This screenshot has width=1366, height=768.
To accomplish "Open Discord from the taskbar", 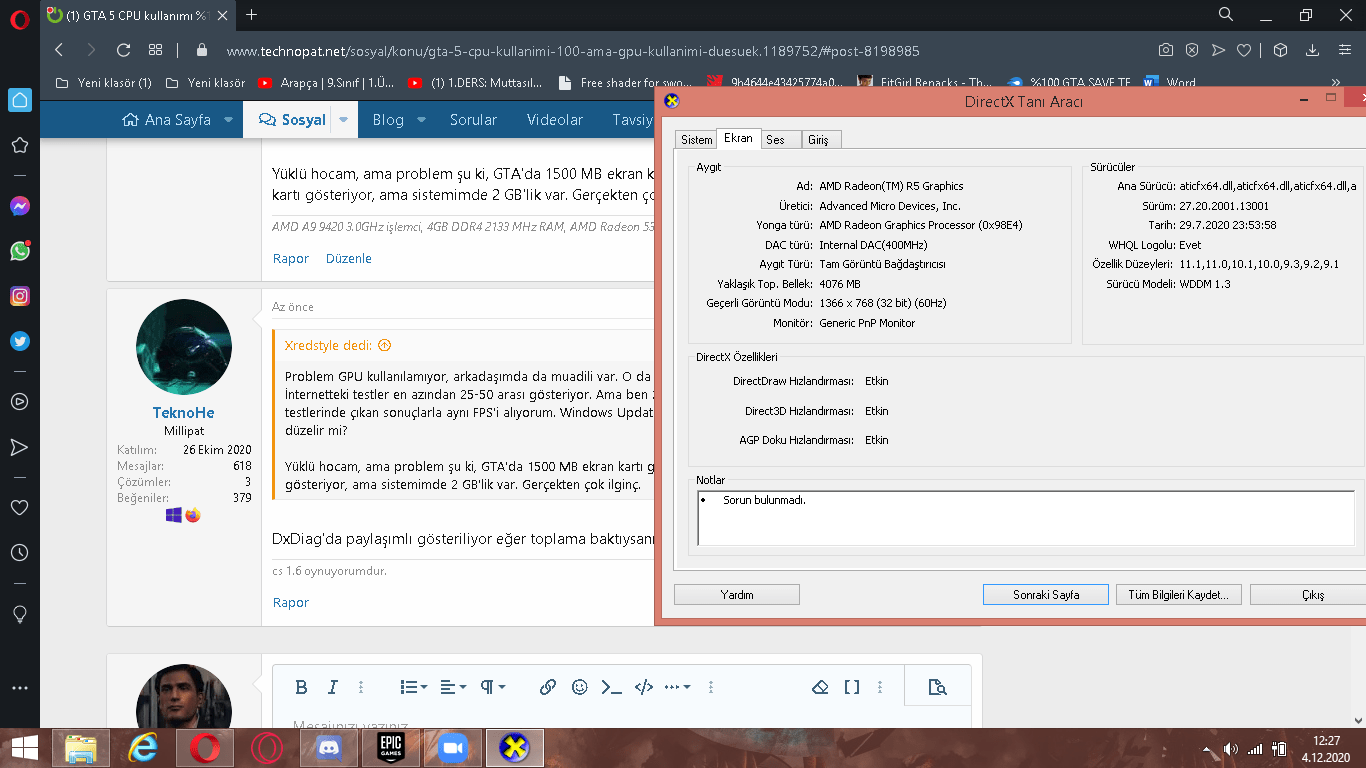I will coord(328,748).
